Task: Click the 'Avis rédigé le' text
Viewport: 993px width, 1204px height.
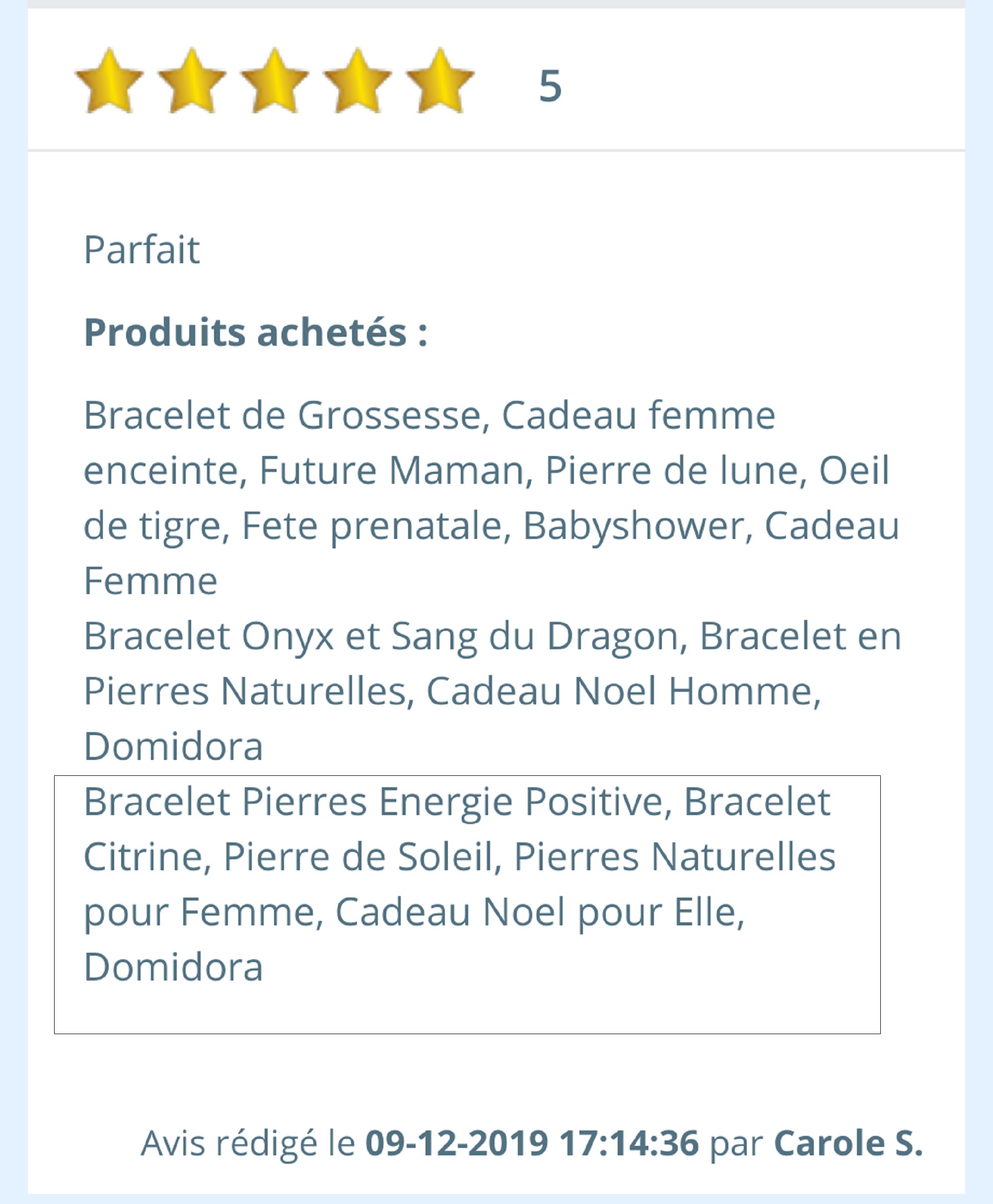Action: pos(248,1143)
